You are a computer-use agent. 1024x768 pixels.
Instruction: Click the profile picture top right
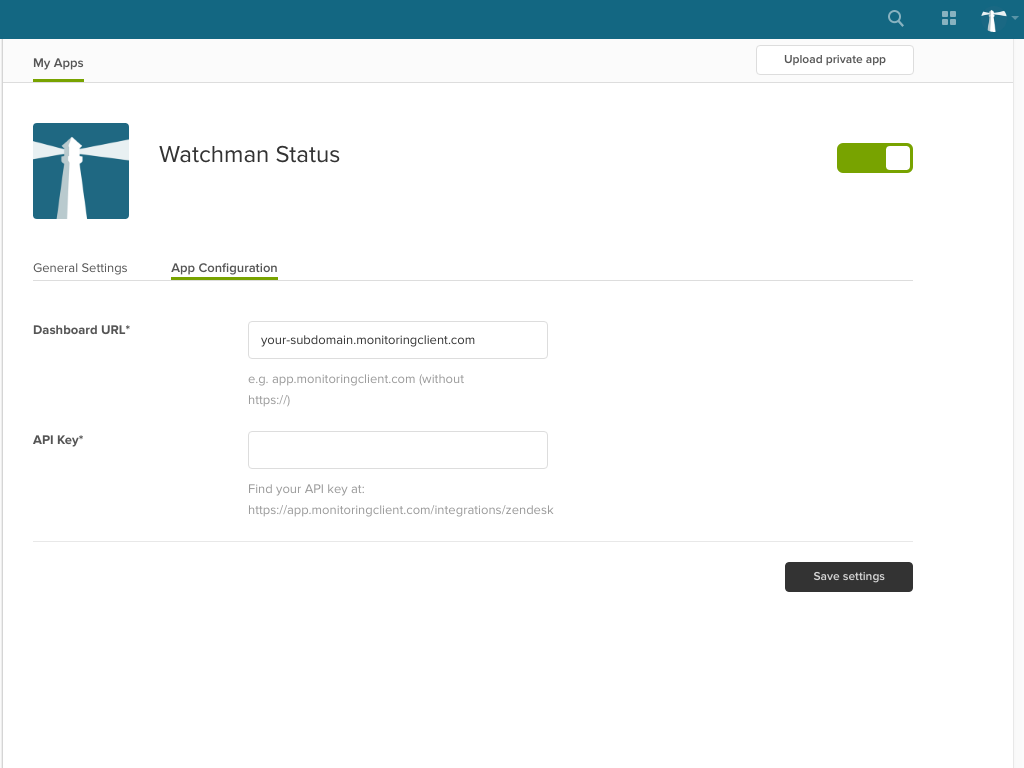click(x=993, y=19)
